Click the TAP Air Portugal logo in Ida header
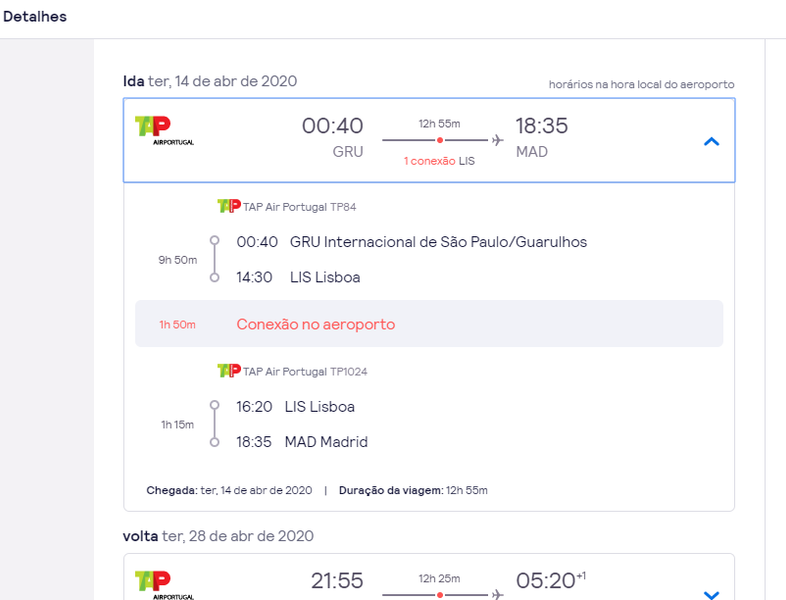The height and width of the screenshot is (600, 786). (164, 131)
